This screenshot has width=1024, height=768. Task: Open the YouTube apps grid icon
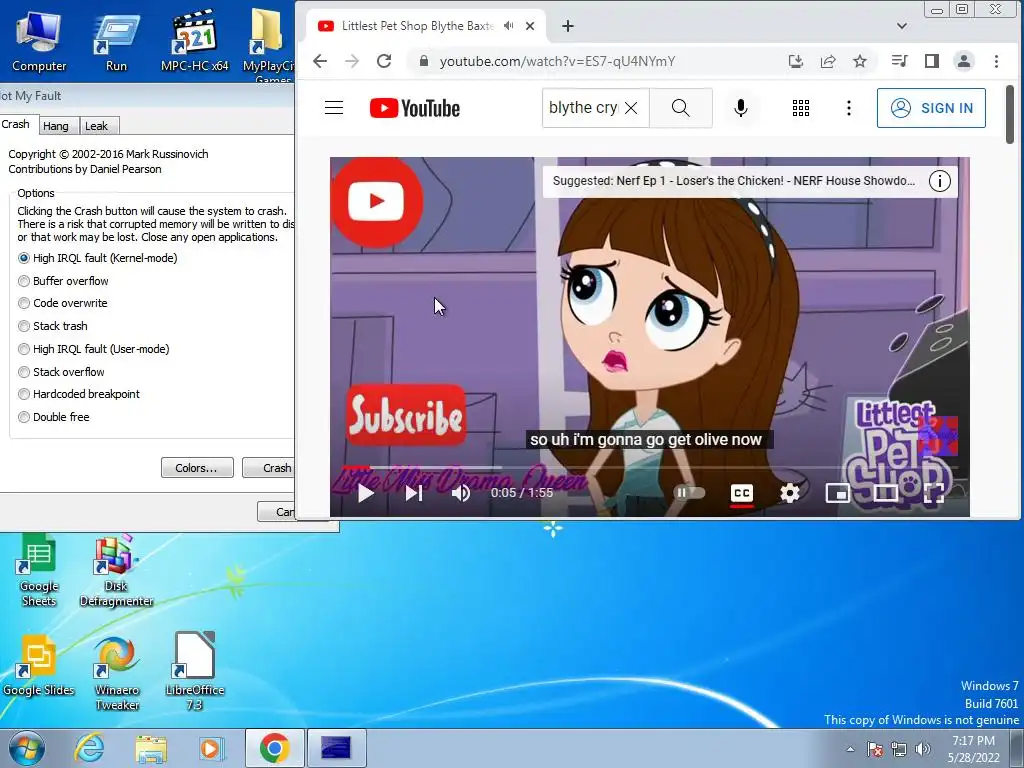pyautogui.click(x=801, y=108)
